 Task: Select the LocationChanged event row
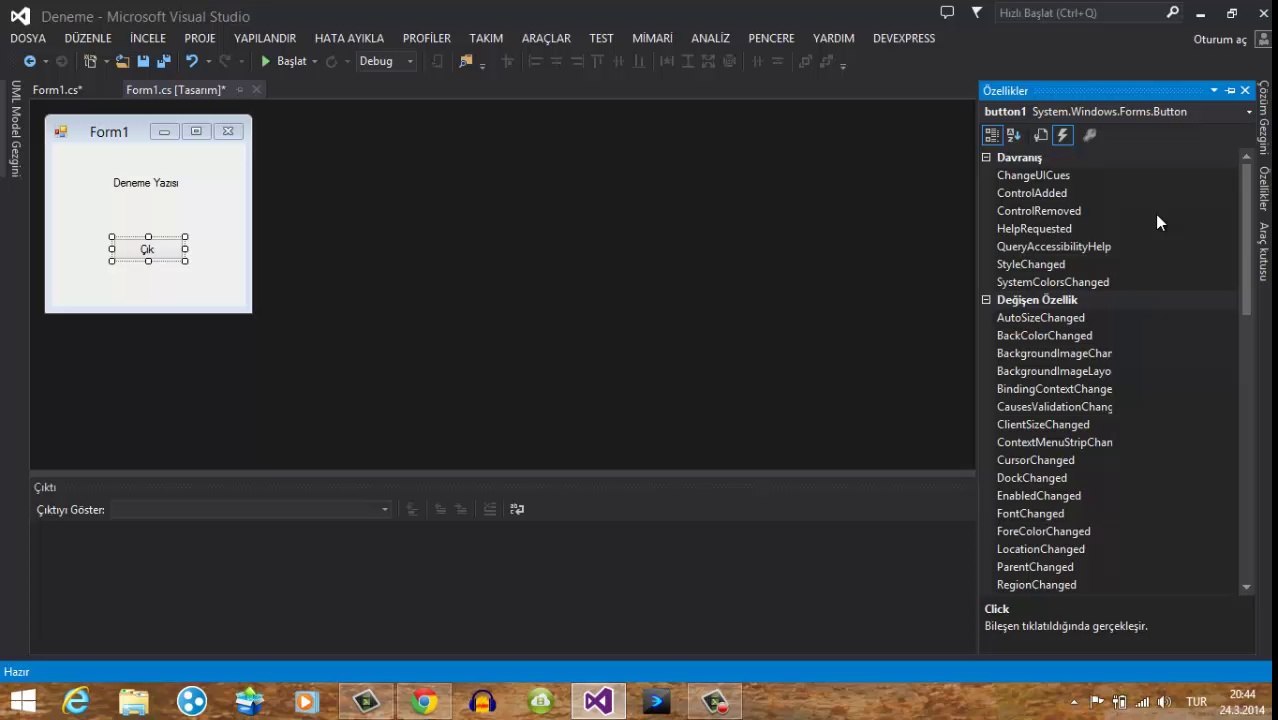[x=1109, y=549]
